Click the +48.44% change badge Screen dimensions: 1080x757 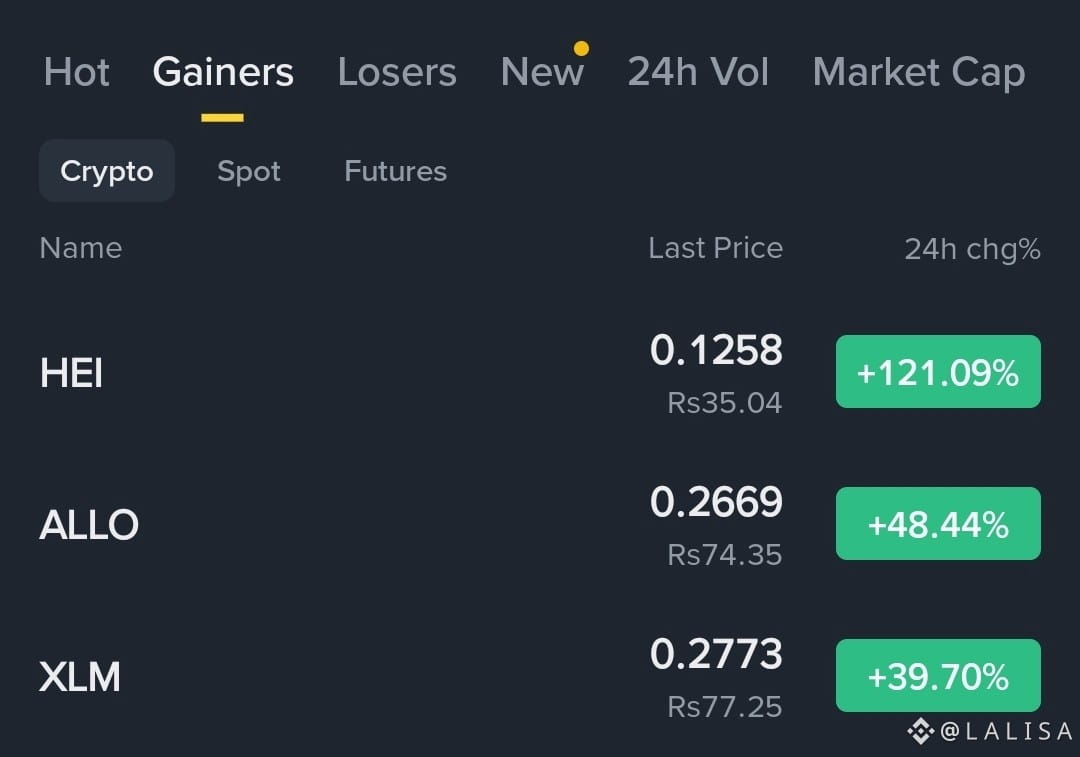938,523
